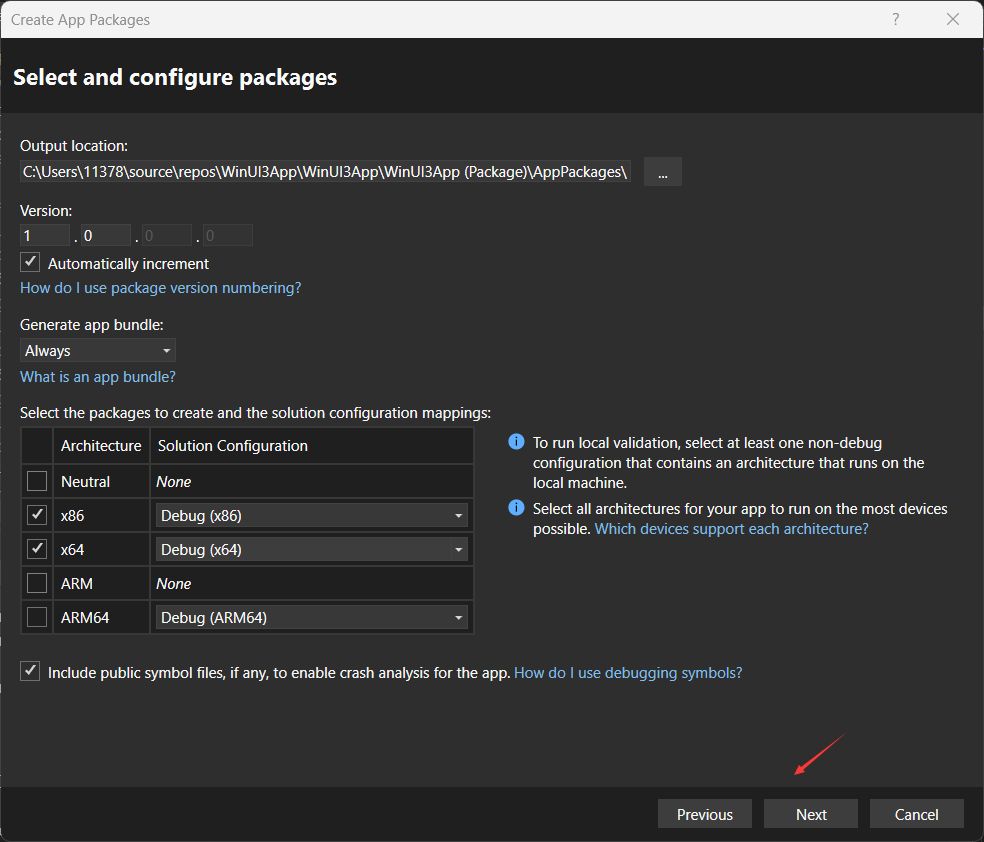Uncheck the x64 architecture checkbox
This screenshot has width=984, height=842.
pos(37,549)
